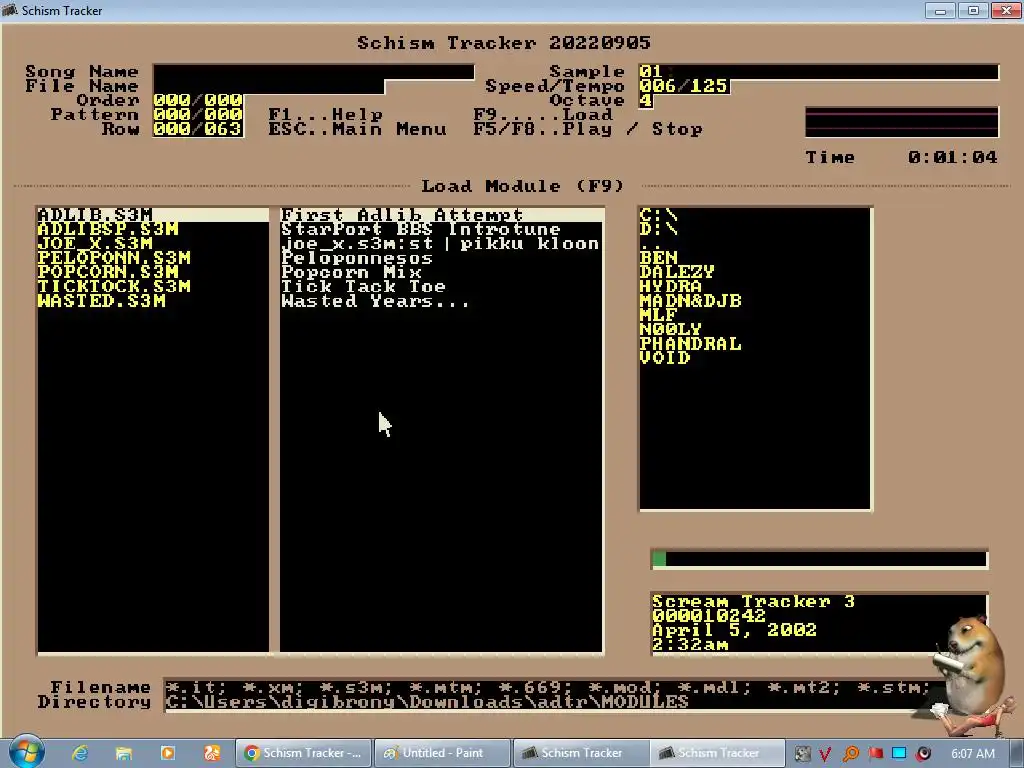Select TICKTOCK.S3M module file
The width and height of the screenshot is (1024, 768).
(114, 287)
